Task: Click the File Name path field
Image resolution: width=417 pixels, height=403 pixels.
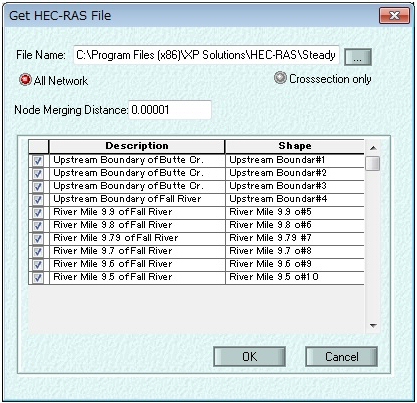Action: coord(206,55)
